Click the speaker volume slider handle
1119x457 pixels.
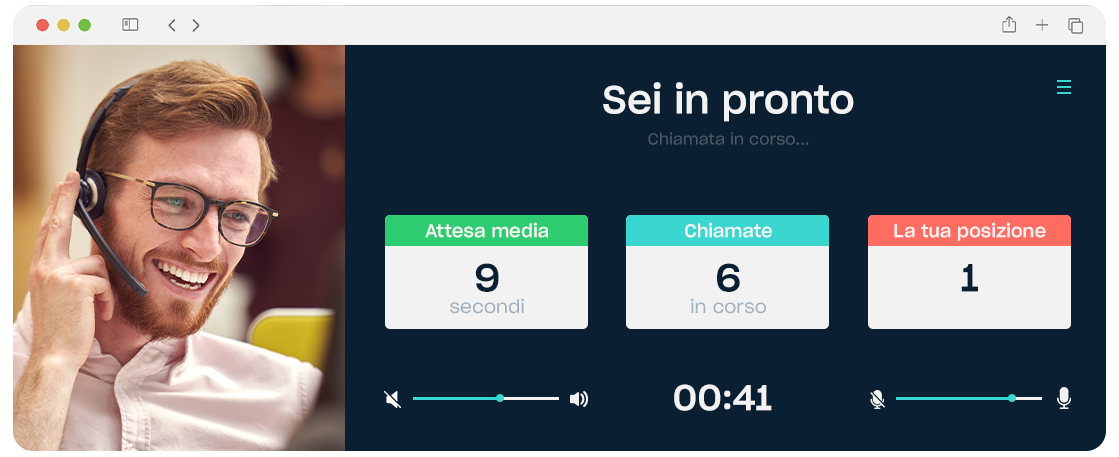[500, 398]
